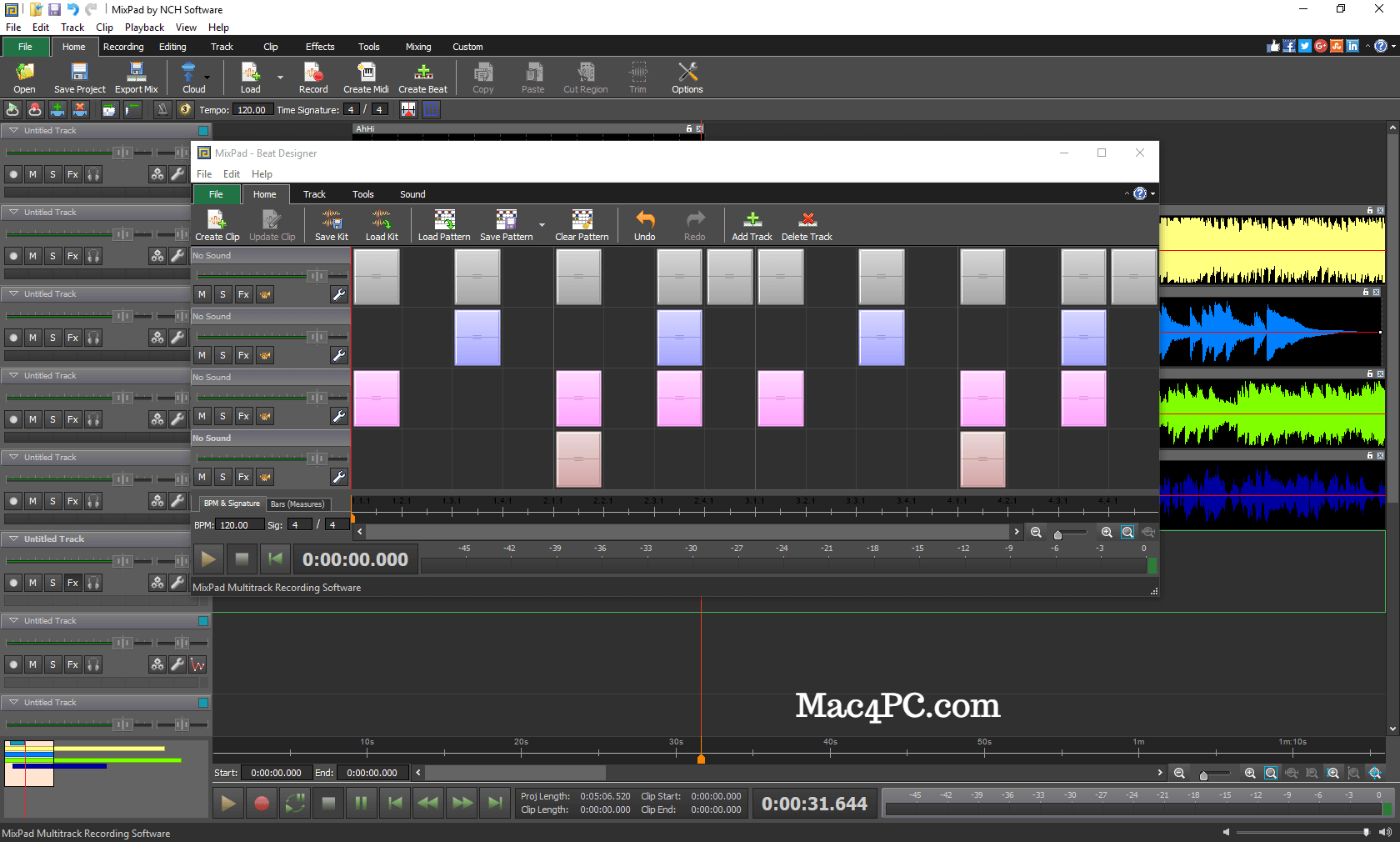Open the Sound tab in Beat Designer

click(x=412, y=194)
